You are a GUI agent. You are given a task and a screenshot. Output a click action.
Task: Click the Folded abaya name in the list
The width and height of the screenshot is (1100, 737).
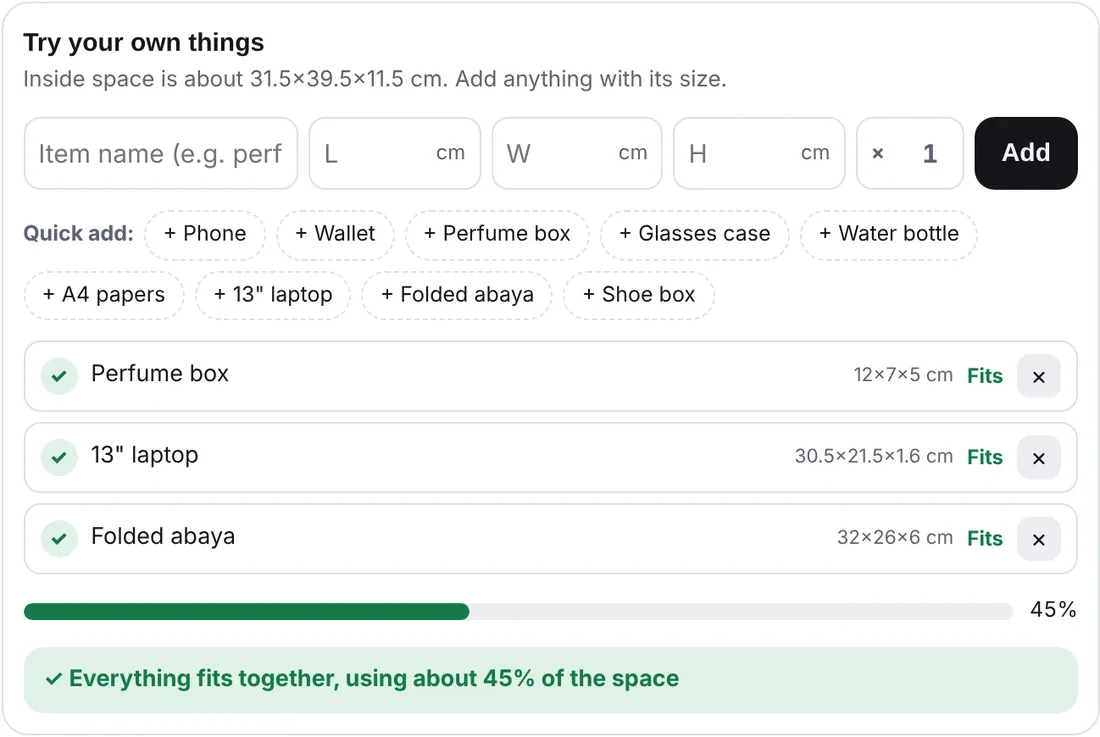[163, 536]
